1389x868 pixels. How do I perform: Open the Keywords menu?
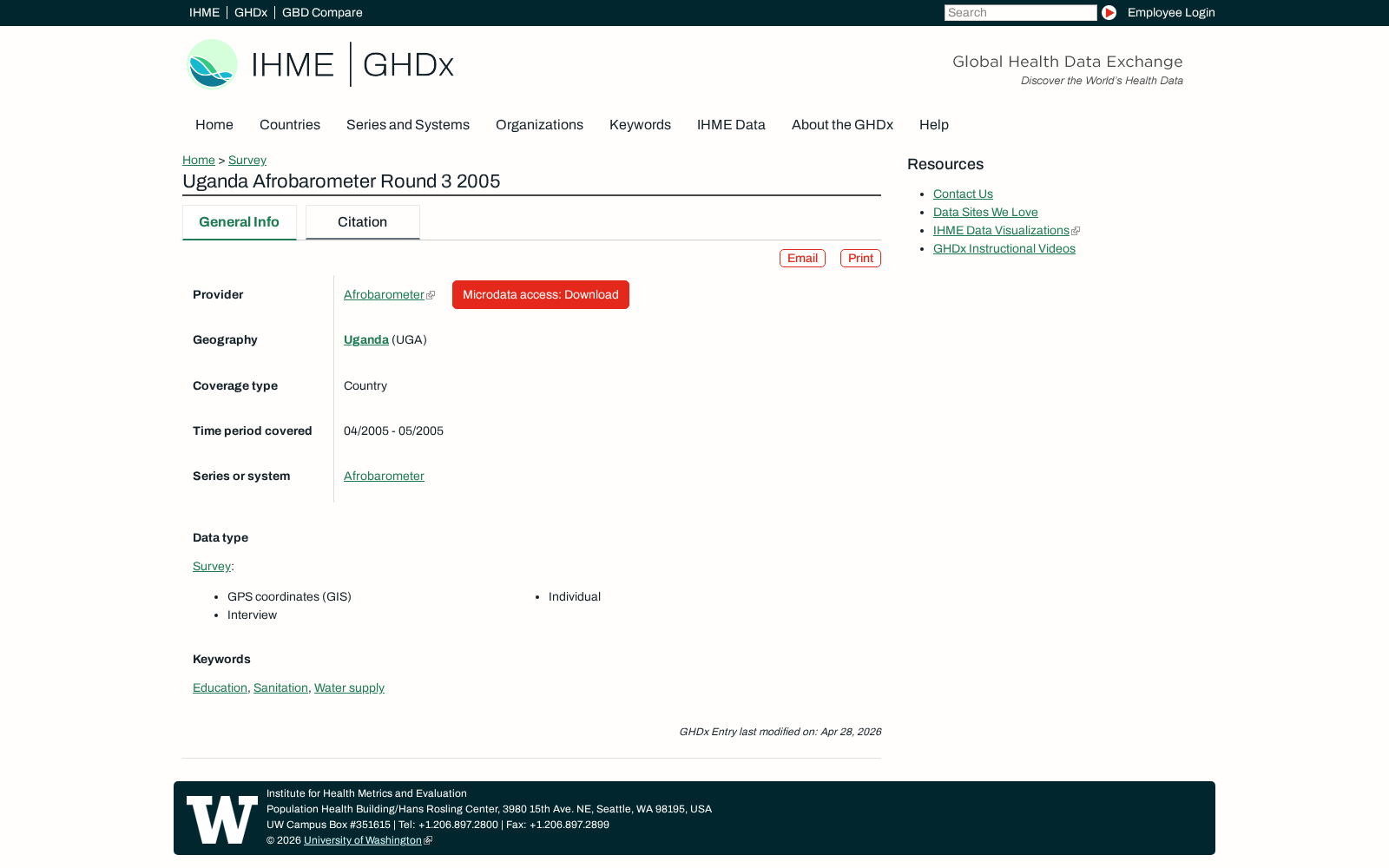(640, 125)
